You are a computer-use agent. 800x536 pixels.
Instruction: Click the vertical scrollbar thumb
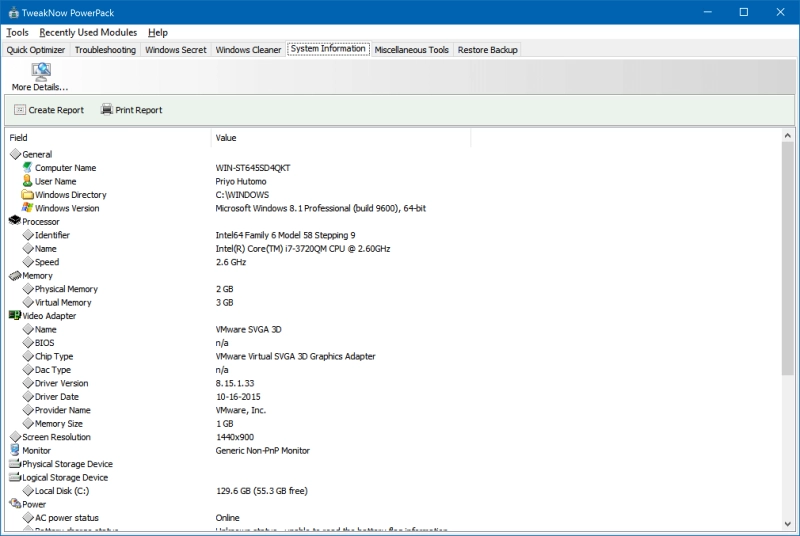pyautogui.click(x=787, y=259)
